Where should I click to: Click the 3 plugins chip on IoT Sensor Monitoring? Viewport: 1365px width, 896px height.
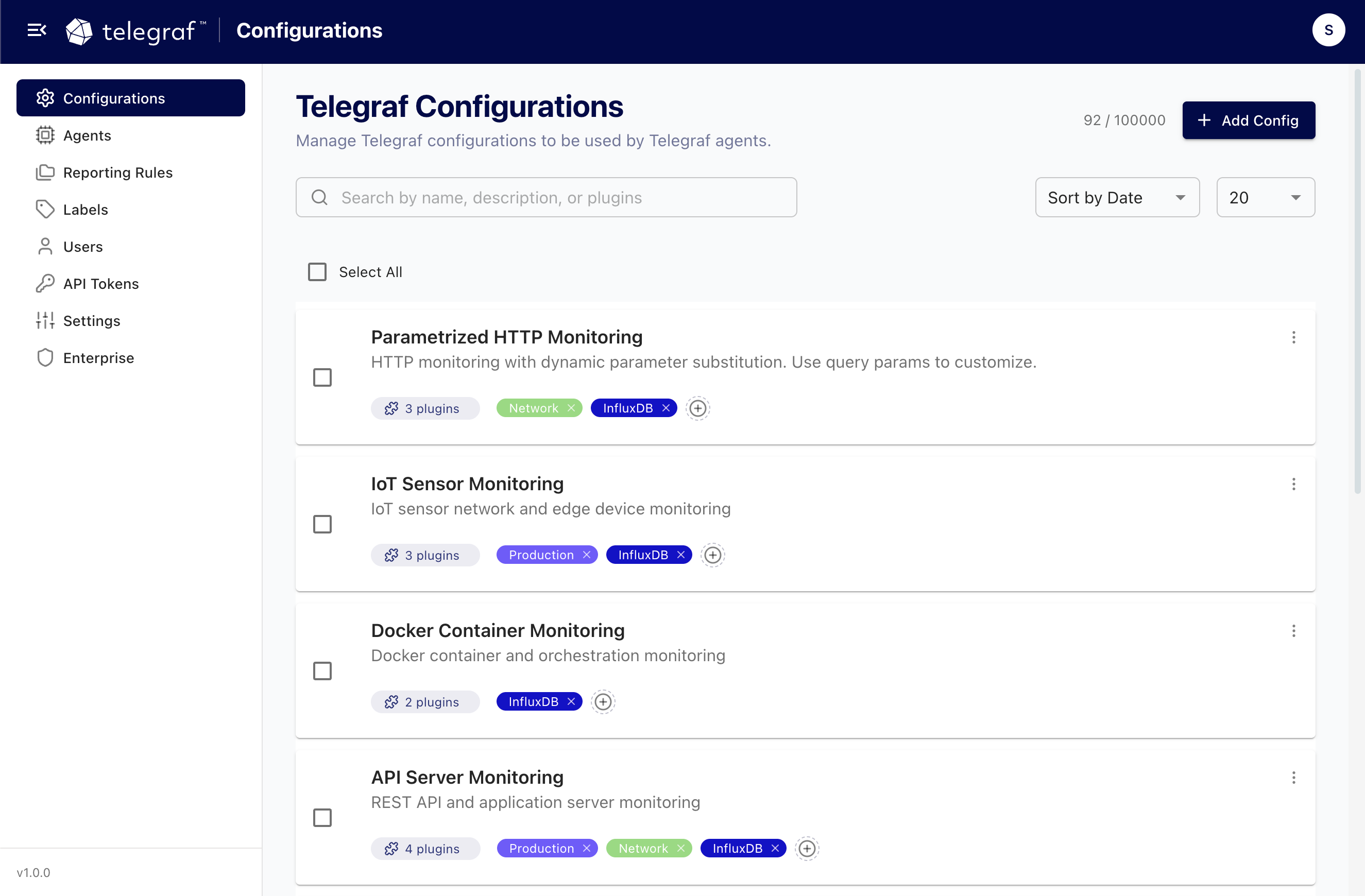click(x=425, y=555)
